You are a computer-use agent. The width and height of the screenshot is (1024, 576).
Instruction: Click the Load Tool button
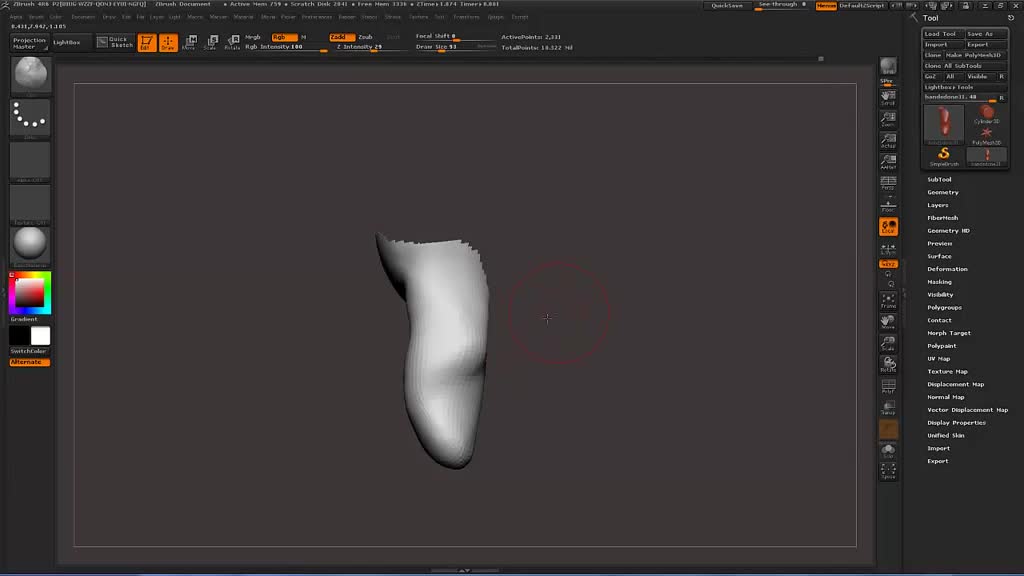940,34
